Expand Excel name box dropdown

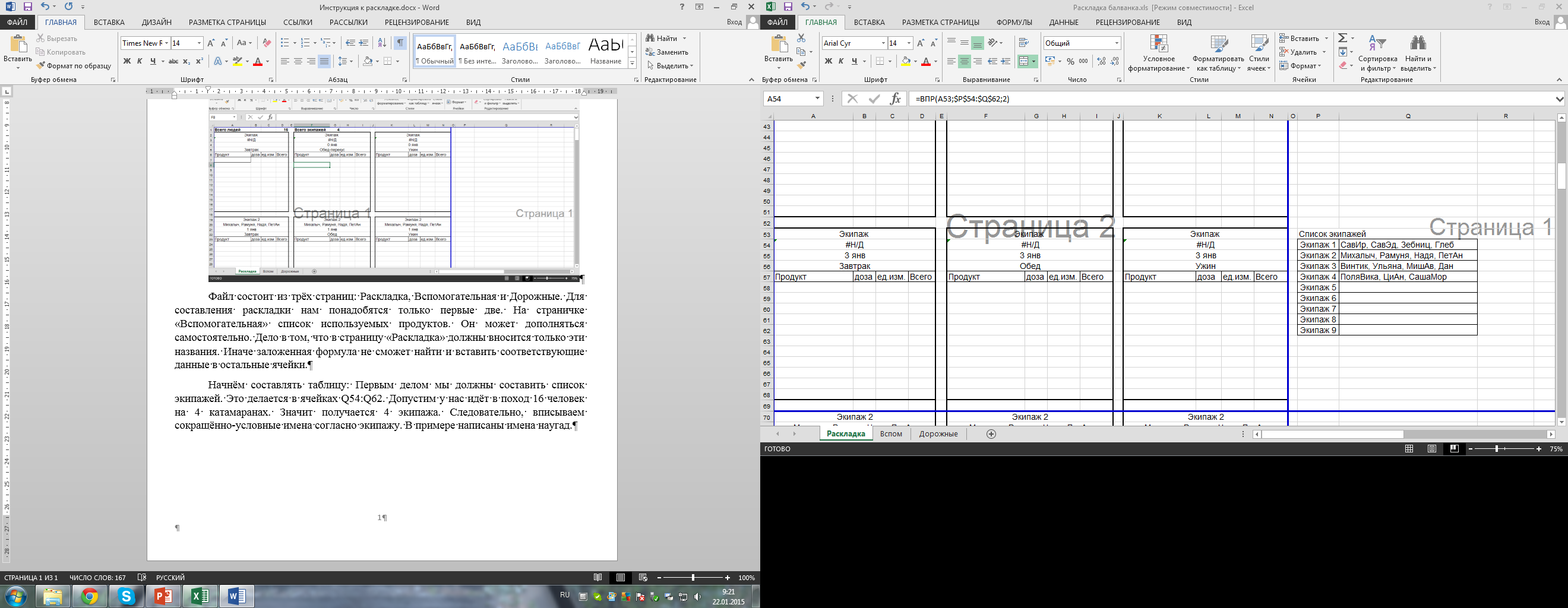pos(817,99)
